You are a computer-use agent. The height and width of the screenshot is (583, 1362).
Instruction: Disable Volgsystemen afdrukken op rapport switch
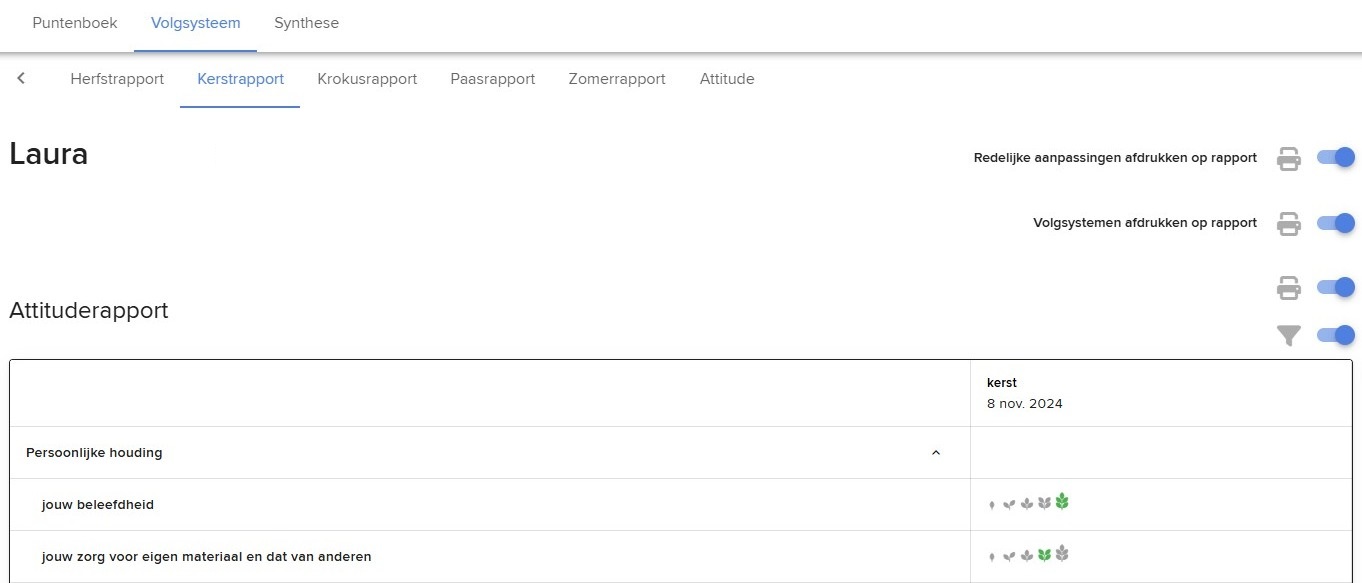coord(1336,222)
